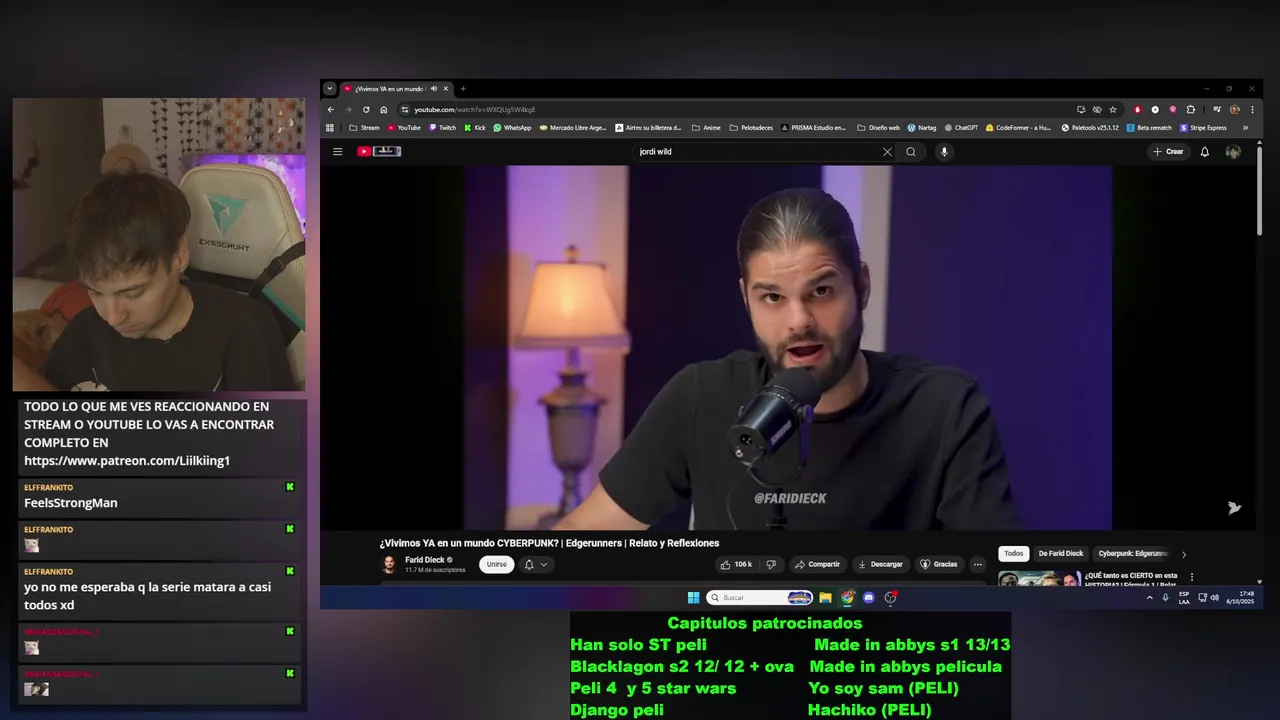Image resolution: width=1280 pixels, height=720 pixels.
Task: Select the 'Cyberpunk: Edgerunners' chip
Action: pyautogui.click(x=1132, y=554)
